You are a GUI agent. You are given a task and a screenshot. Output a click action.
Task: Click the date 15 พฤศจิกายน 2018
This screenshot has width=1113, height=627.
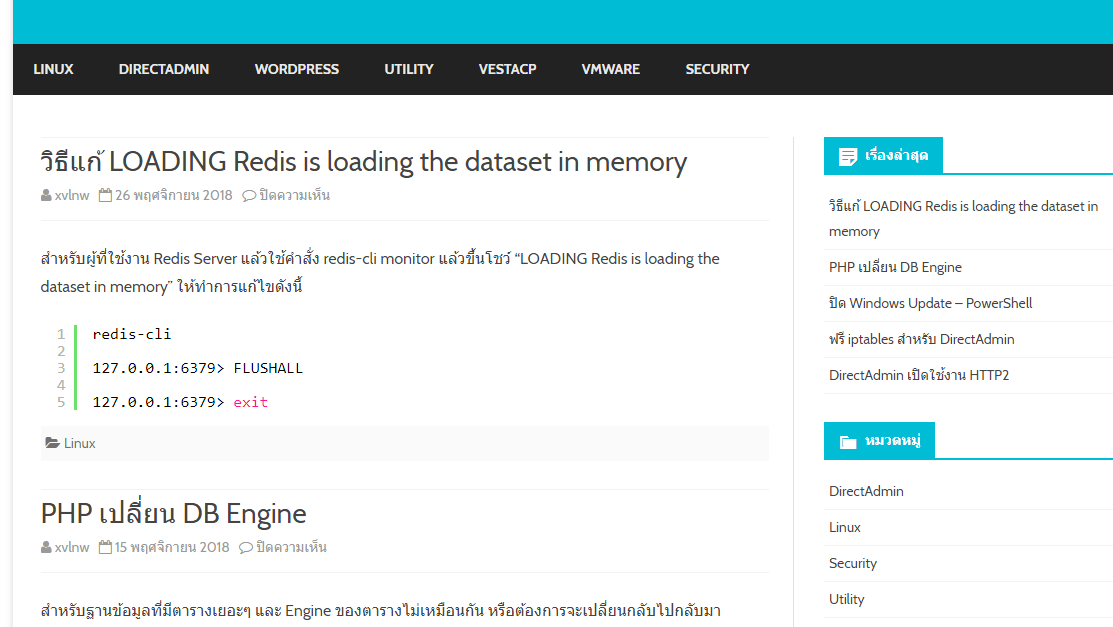point(172,547)
